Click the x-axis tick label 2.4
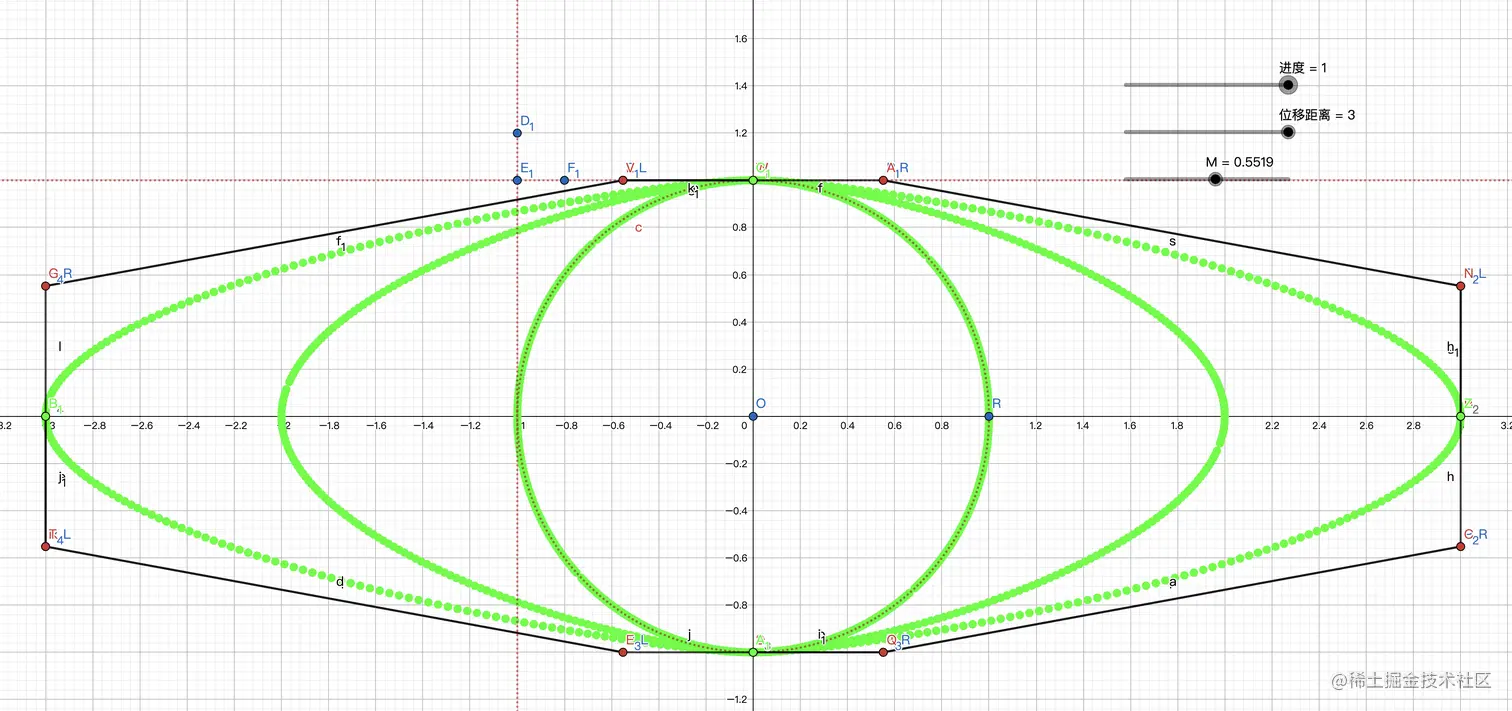The height and width of the screenshot is (711, 1512). (x=1319, y=426)
